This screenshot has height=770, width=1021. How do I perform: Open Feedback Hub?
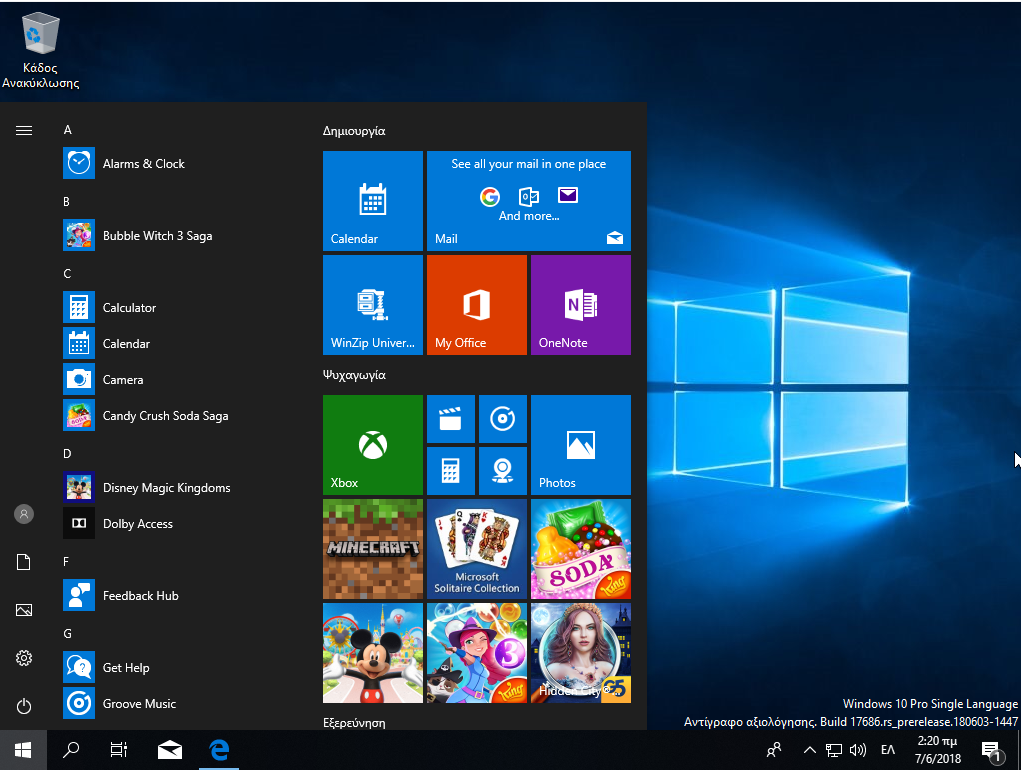[x=176, y=596]
